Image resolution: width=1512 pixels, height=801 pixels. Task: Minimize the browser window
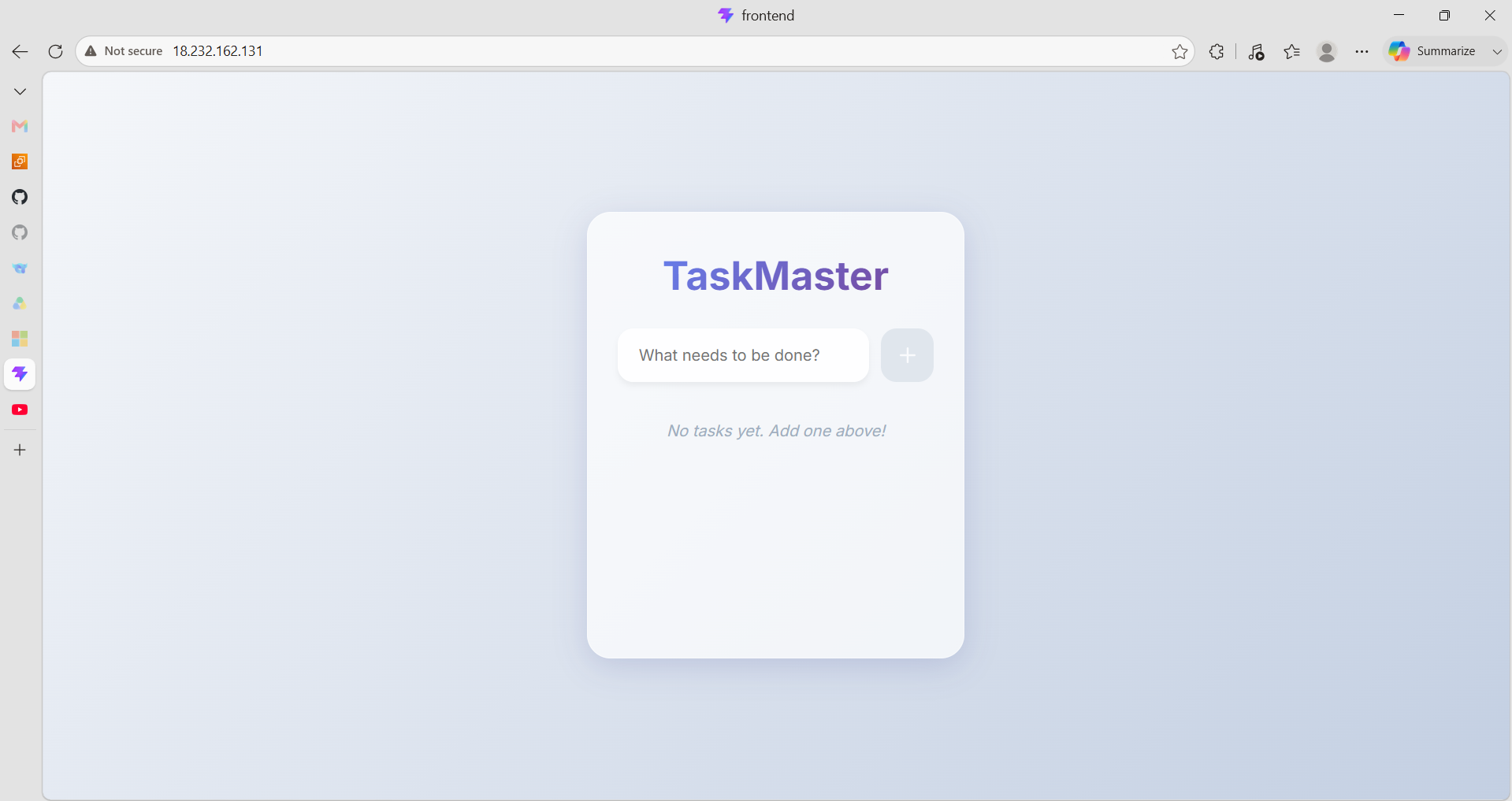[x=1399, y=15]
